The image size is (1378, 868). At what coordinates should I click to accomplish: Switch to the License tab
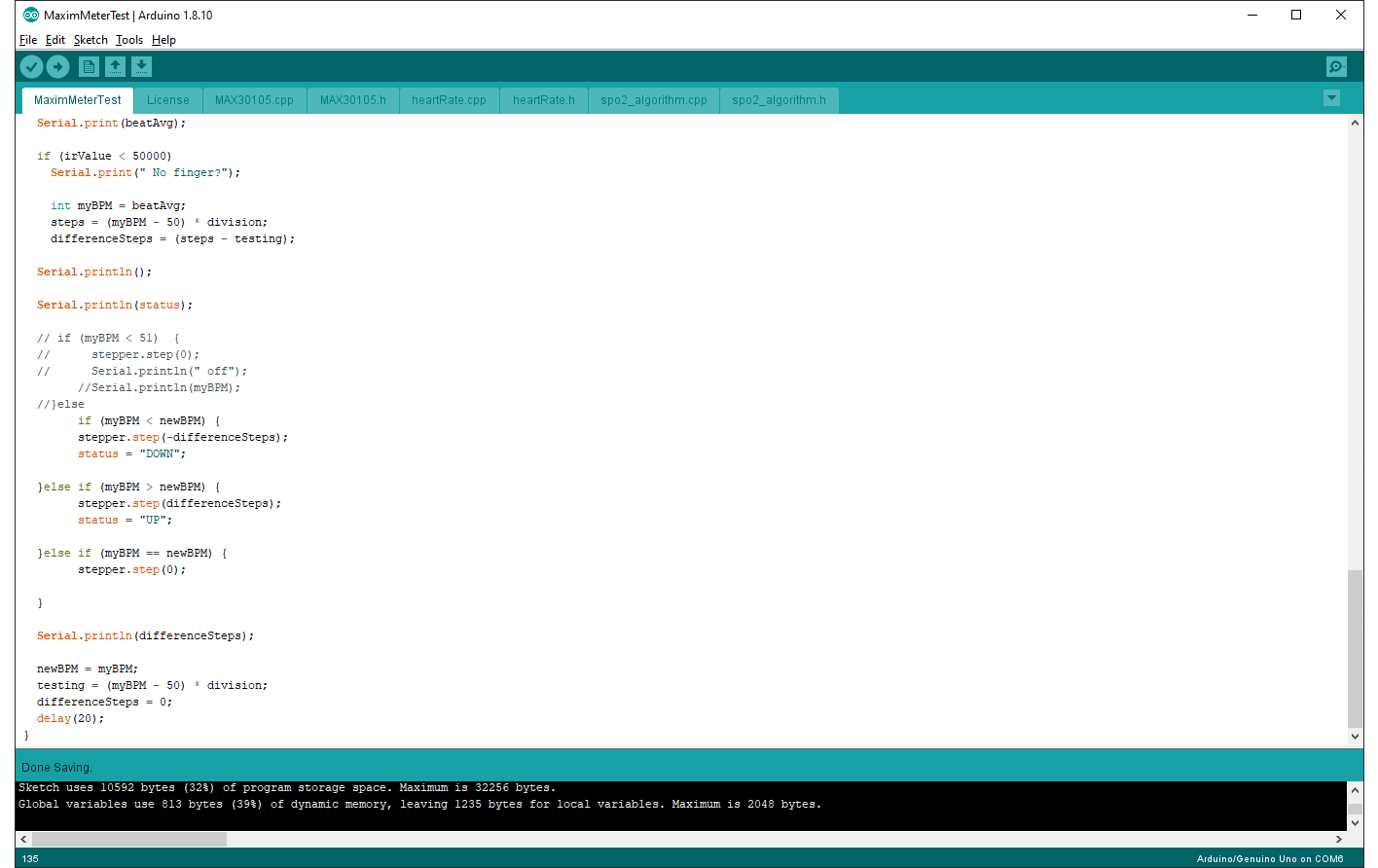[168, 100]
